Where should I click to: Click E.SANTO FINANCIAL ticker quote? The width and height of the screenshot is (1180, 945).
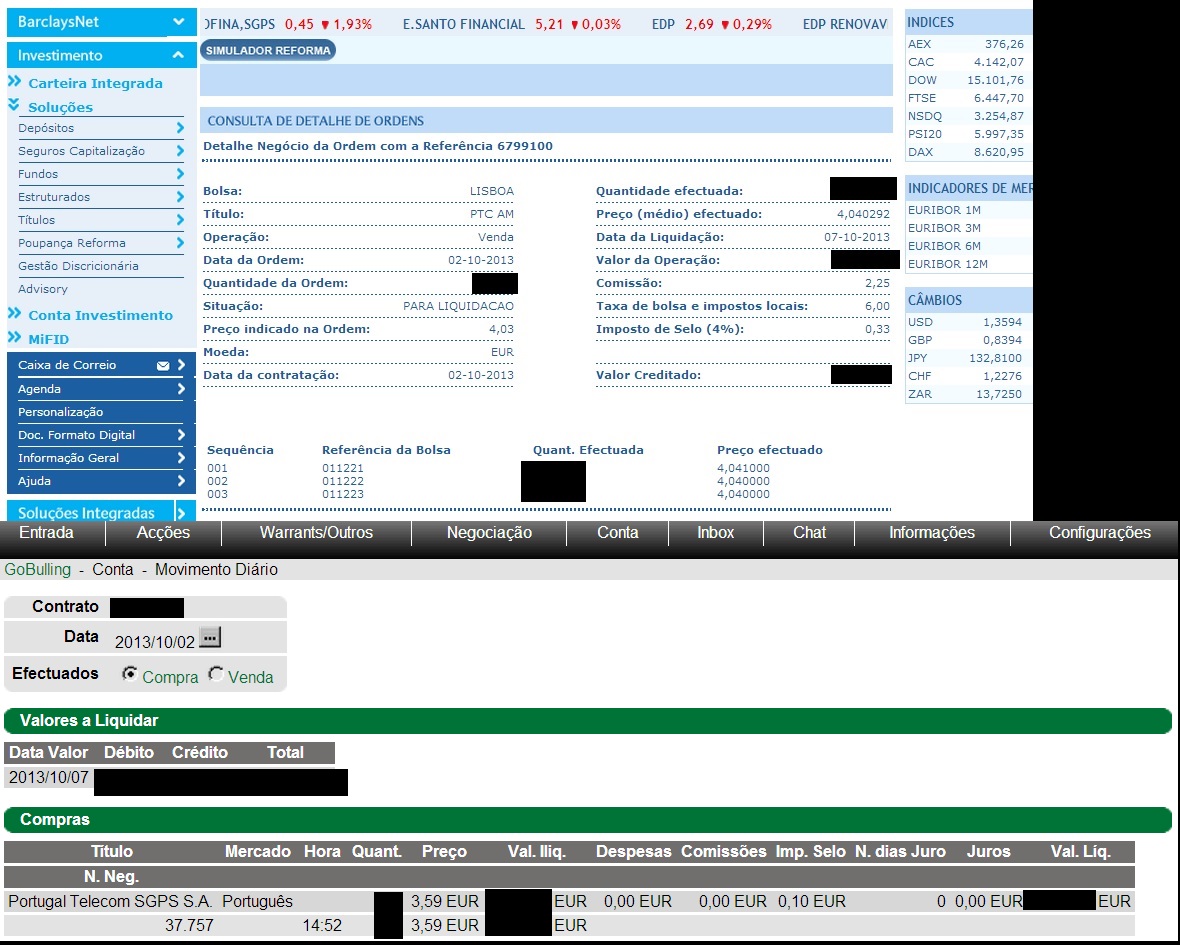512,24
